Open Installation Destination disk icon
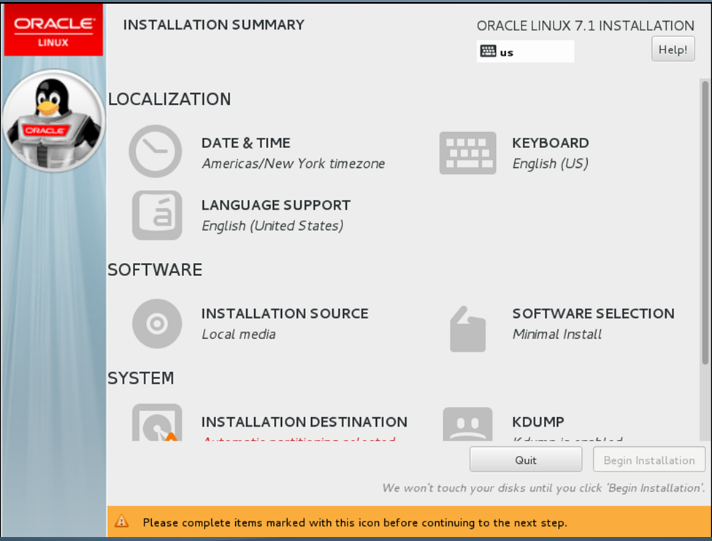712x541 pixels. [x=157, y=422]
